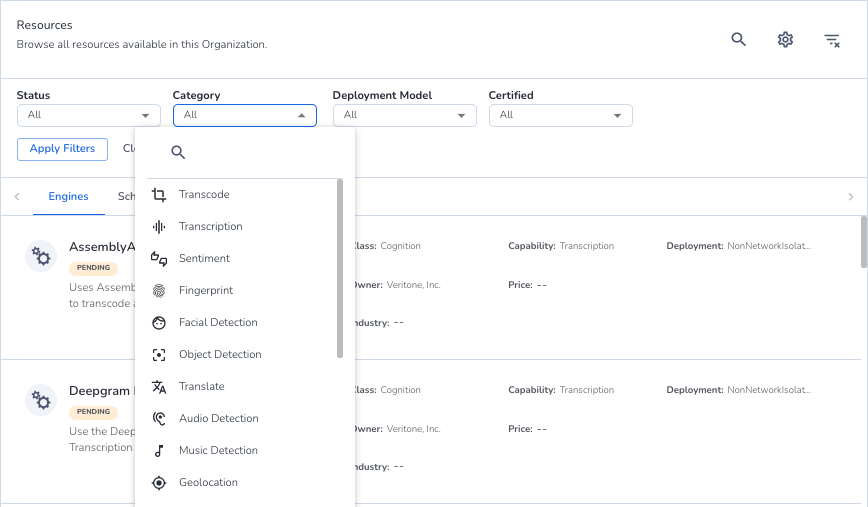Open the Certified dropdown
This screenshot has height=507, width=868.
[x=561, y=115]
